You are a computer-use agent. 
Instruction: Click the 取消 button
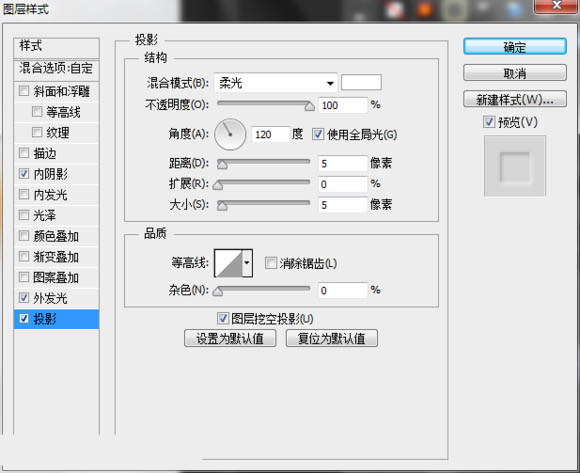point(515,73)
